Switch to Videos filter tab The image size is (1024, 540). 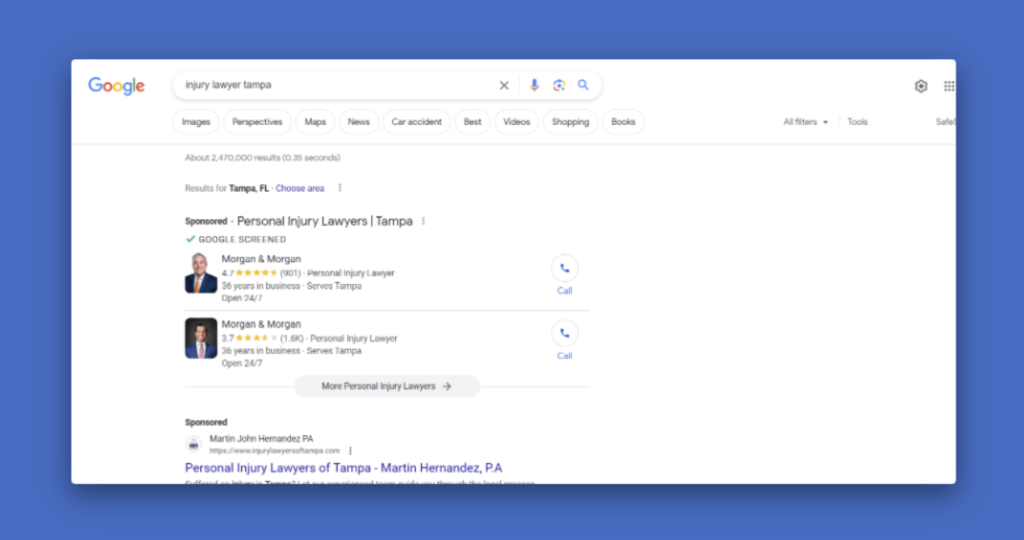click(x=517, y=122)
